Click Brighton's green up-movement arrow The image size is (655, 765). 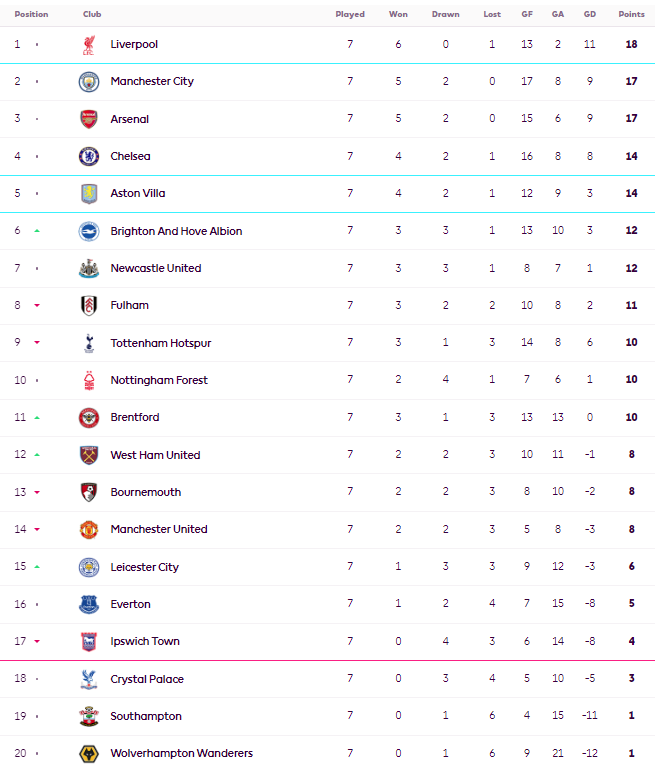tap(37, 231)
